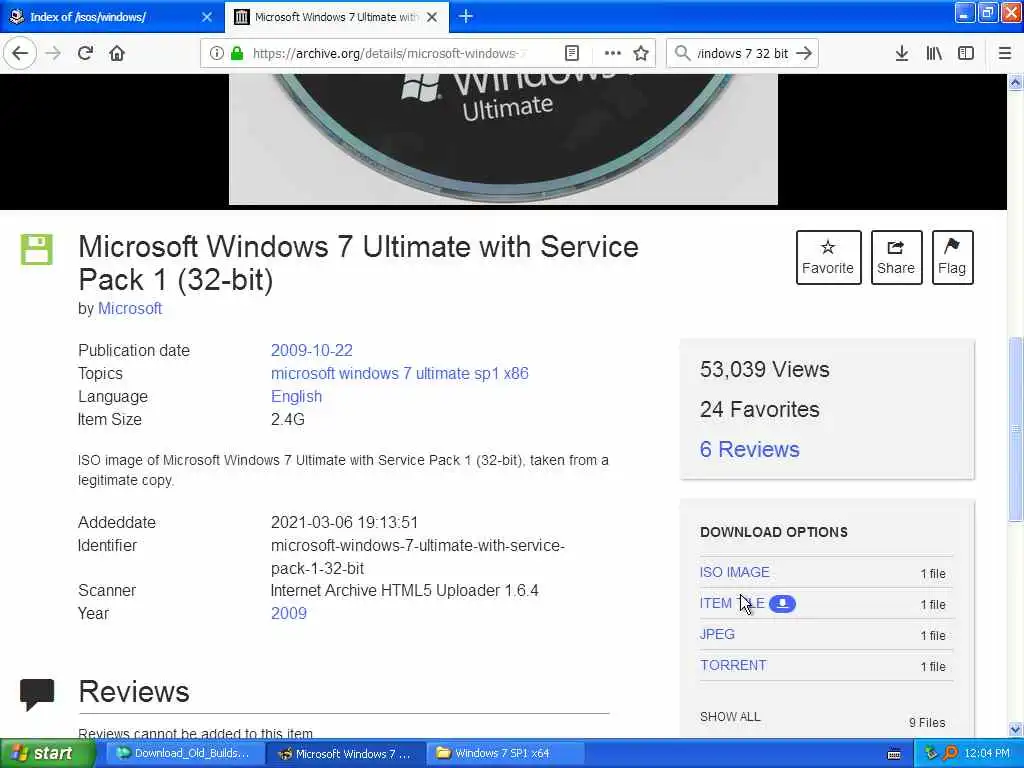Expand SHOW ALL download files
Image resolution: width=1024 pixels, height=768 pixels.
(x=730, y=716)
